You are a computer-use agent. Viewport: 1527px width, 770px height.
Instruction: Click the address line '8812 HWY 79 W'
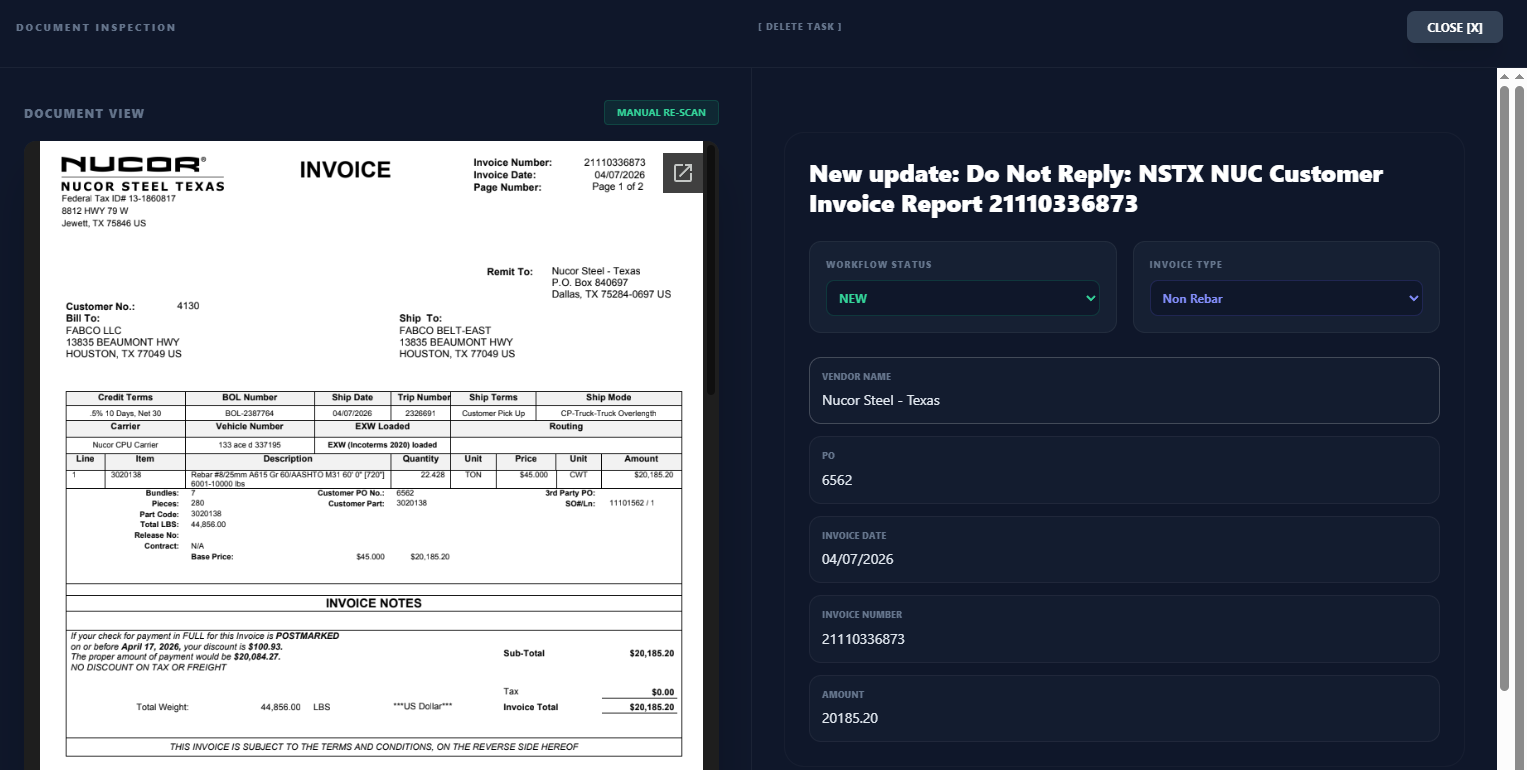pos(95,211)
